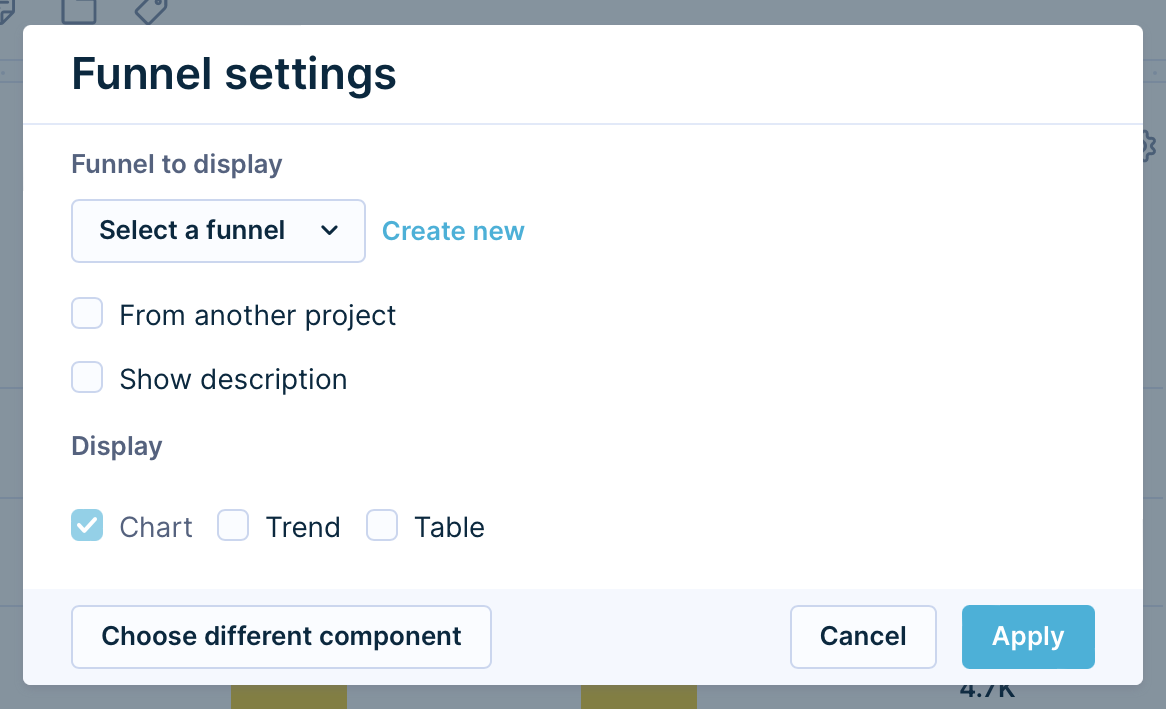Click the Display section heading
This screenshot has width=1166, height=709.
click(x=117, y=446)
